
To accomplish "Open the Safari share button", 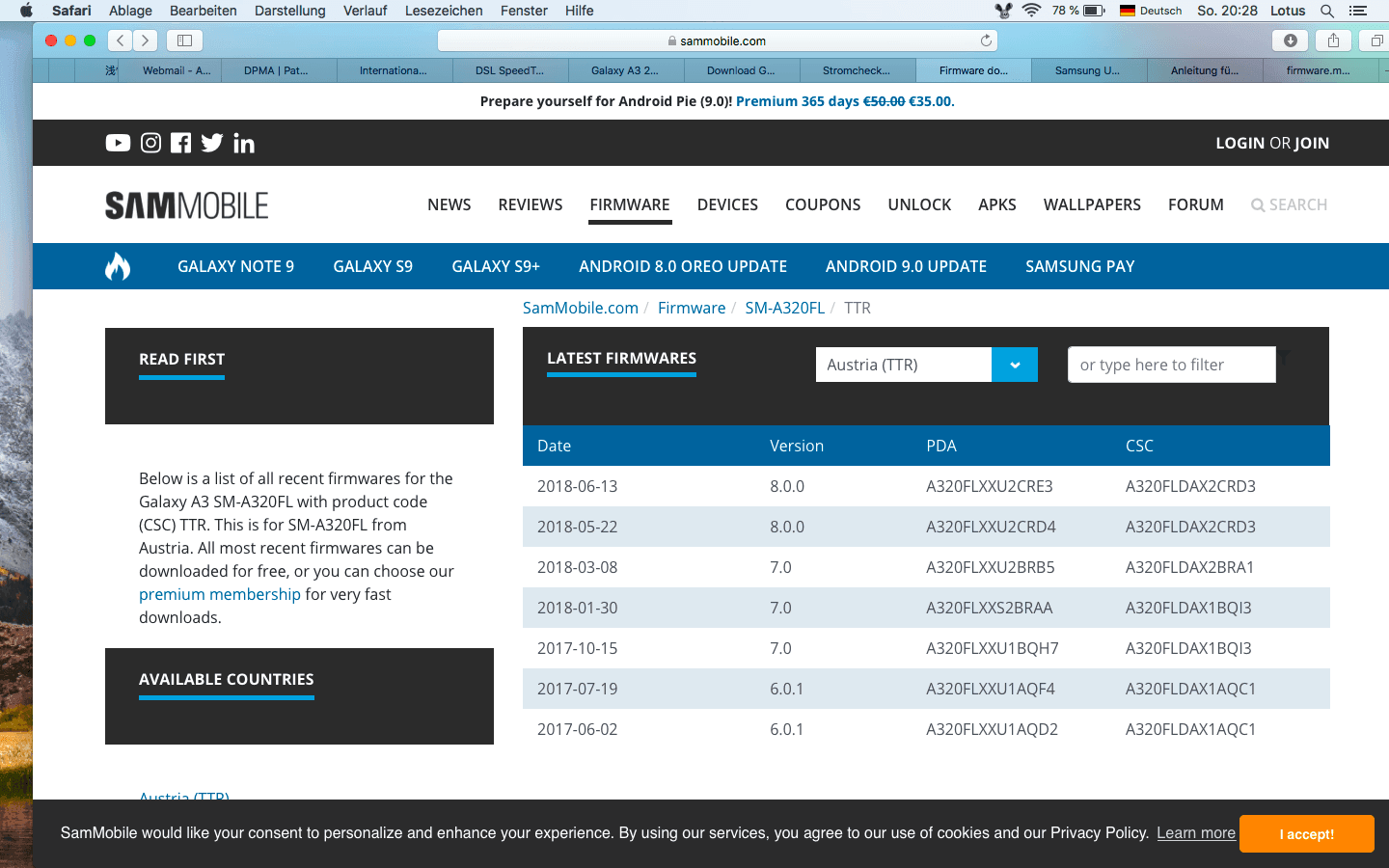I will (x=1333, y=41).
